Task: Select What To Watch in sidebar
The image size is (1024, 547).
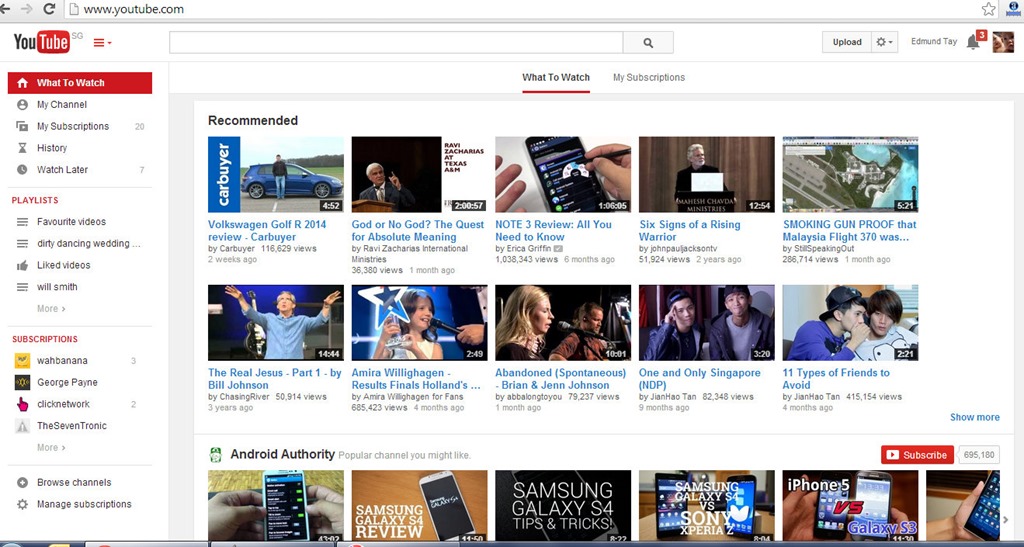Action: tap(80, 83)
